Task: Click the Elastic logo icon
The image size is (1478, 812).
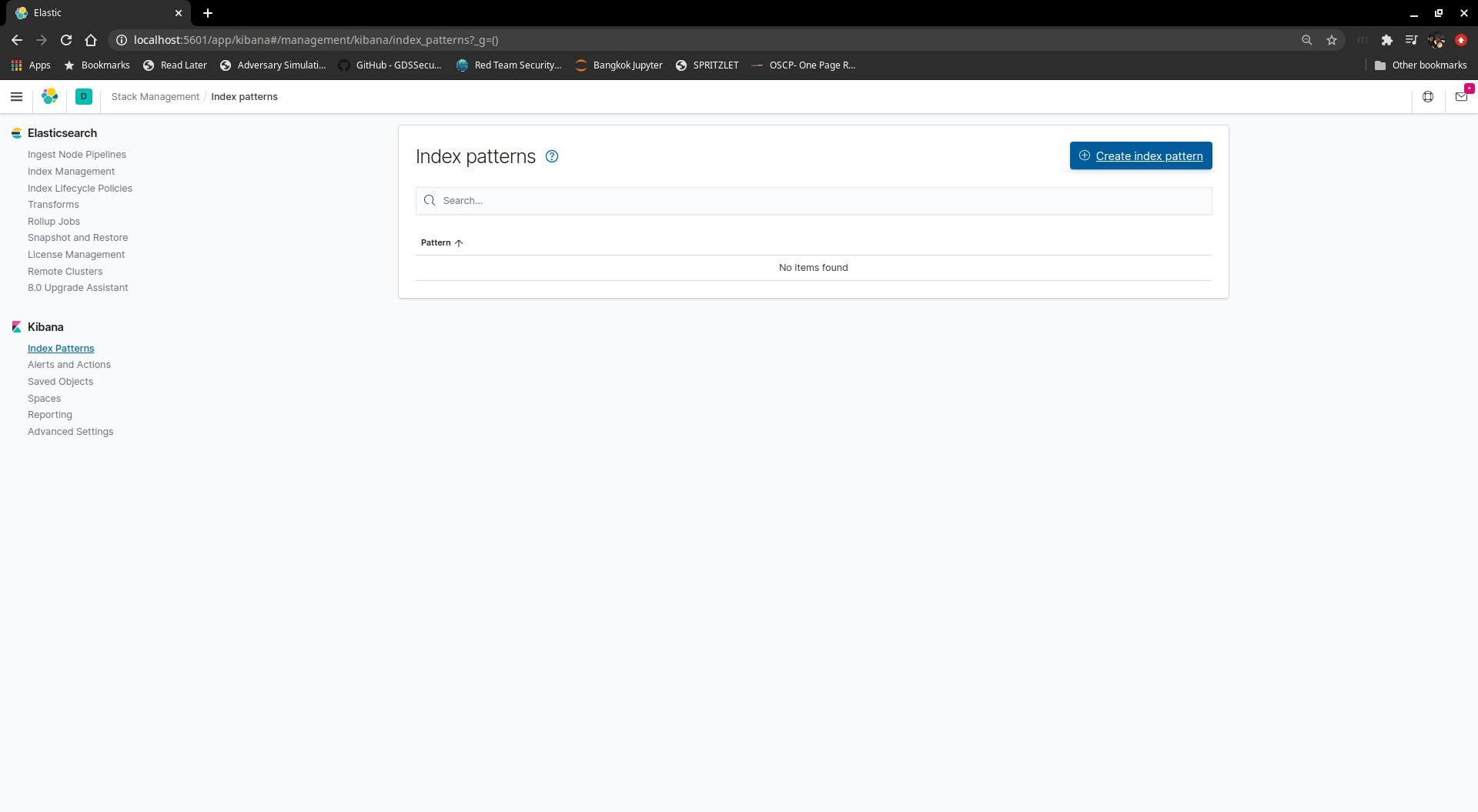Action: tap(50, 96)
